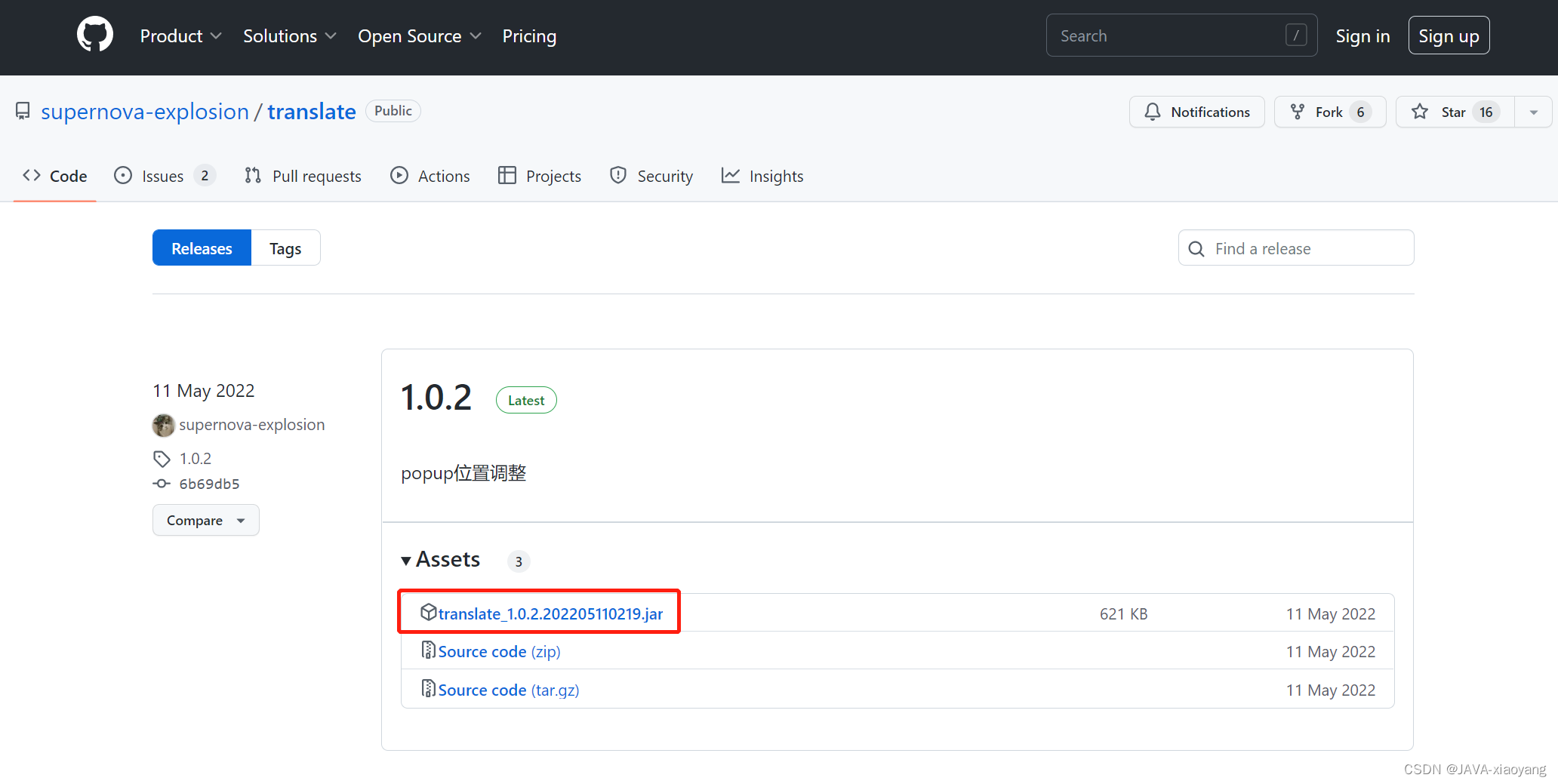Open the Projects tab

coord(540,176)
